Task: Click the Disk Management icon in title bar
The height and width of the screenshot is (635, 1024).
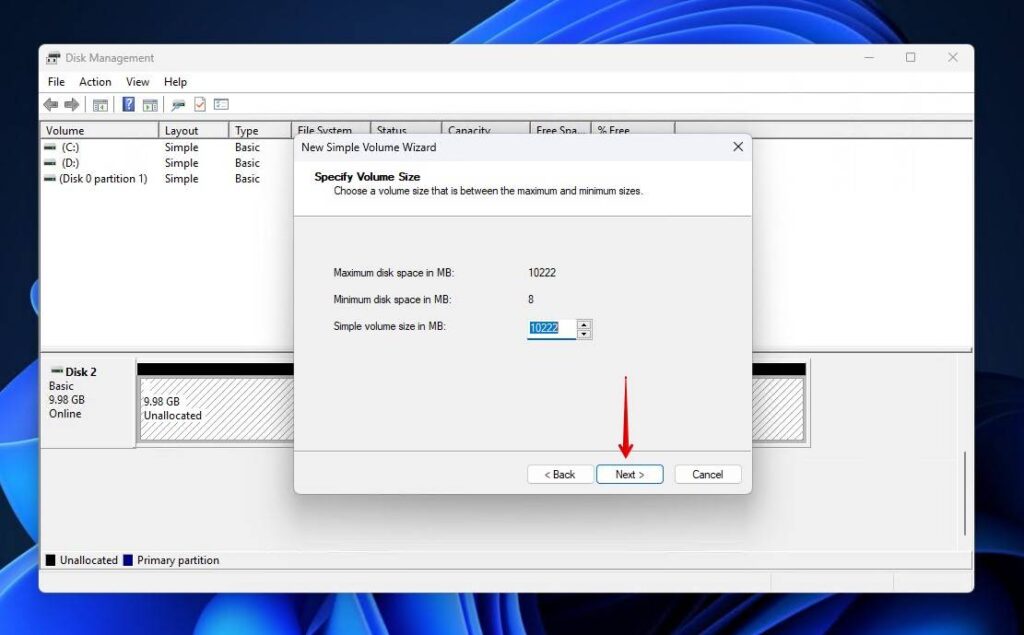Action: 54,57
